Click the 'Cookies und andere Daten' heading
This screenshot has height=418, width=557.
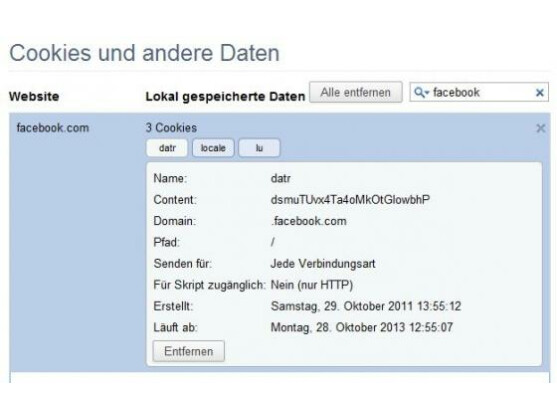pos(145,53)
